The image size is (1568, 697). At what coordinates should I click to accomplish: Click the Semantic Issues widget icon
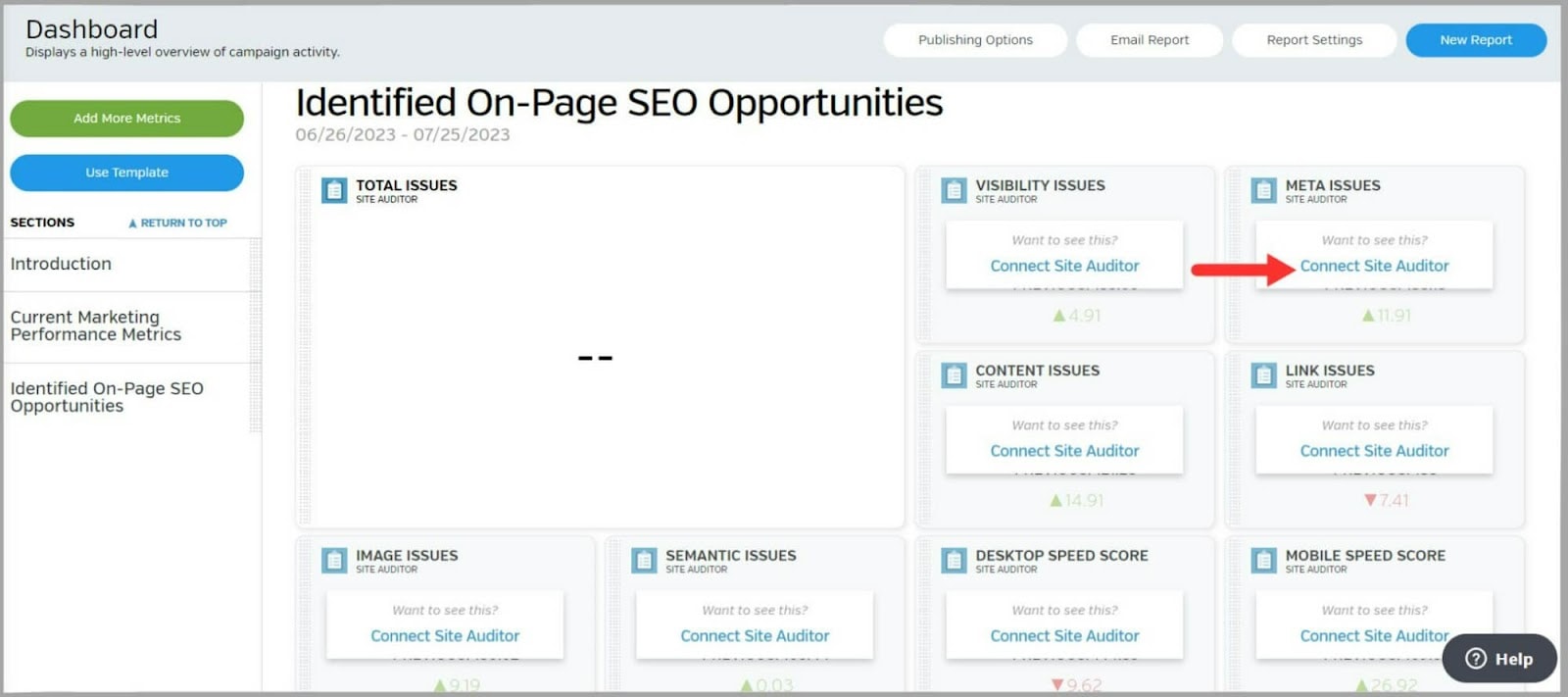pos(644,561)
